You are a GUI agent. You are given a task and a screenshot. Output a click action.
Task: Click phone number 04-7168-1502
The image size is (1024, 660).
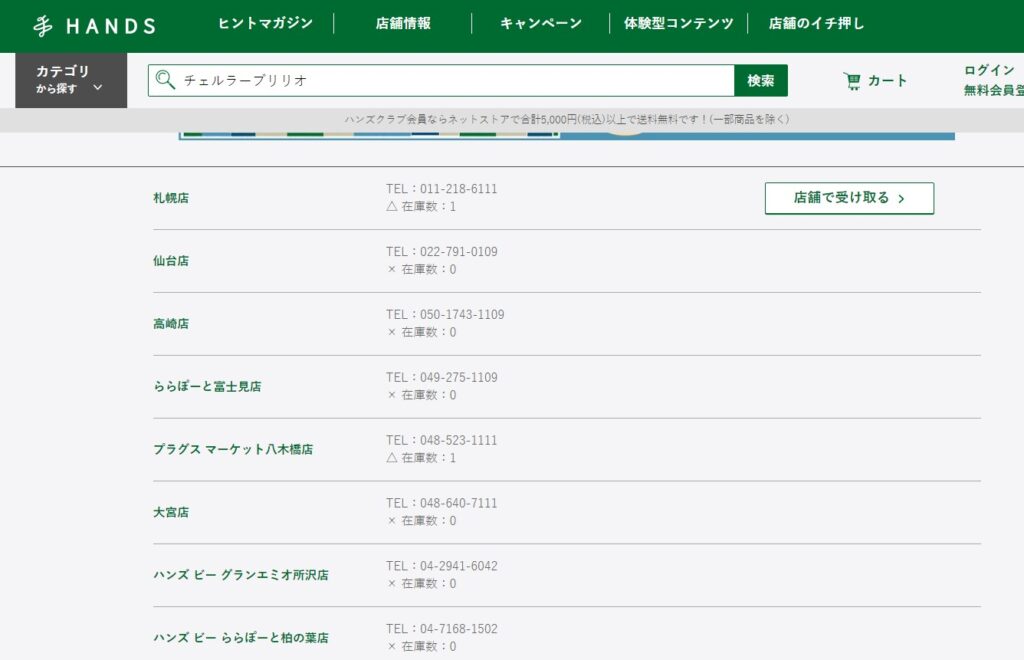pyautogui.click(x=458, y=629)
